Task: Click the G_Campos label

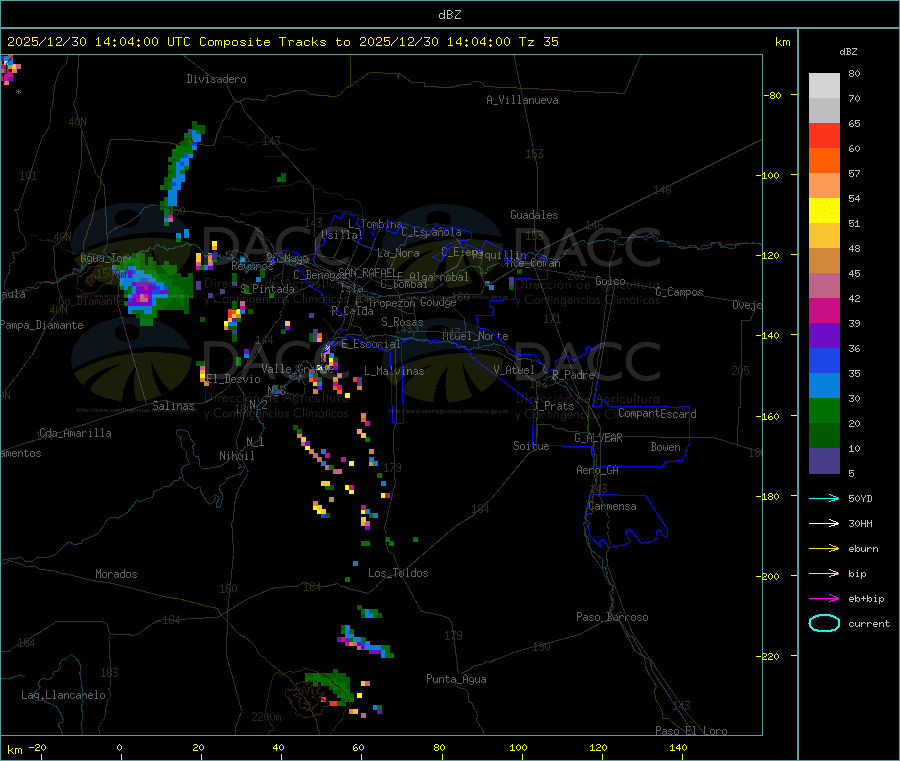Action: pyautogui.click(x=680, y=292)
